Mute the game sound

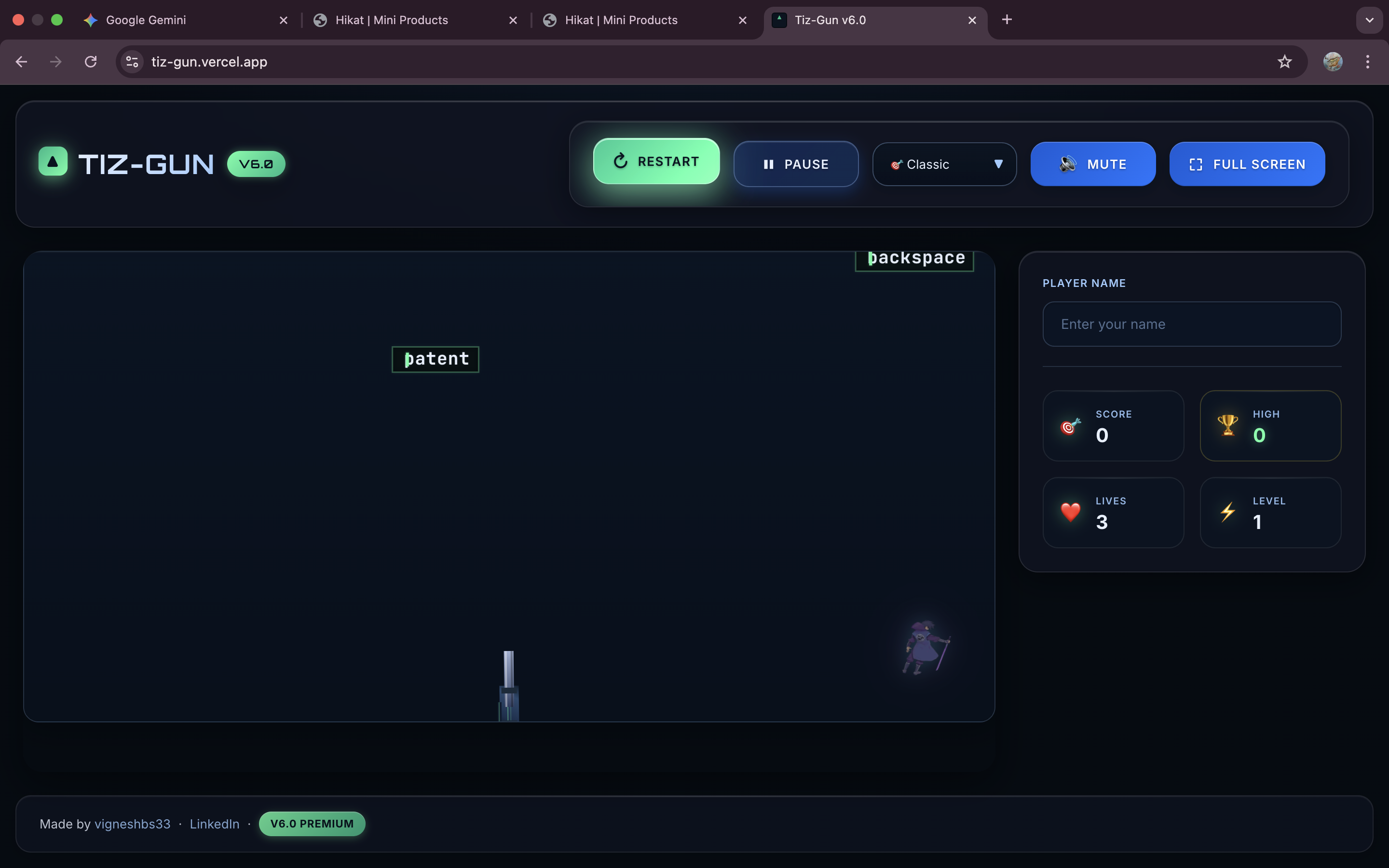pyautogui.click(x=1092, y=165)
